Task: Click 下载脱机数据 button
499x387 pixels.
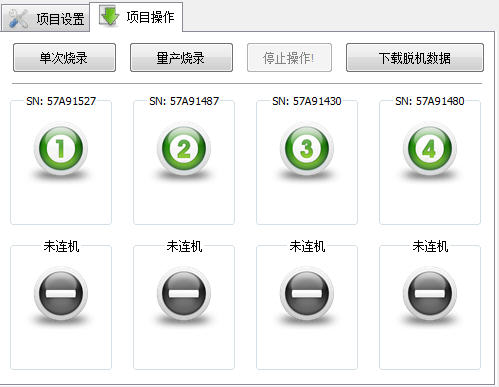Action: click(415, 58)
